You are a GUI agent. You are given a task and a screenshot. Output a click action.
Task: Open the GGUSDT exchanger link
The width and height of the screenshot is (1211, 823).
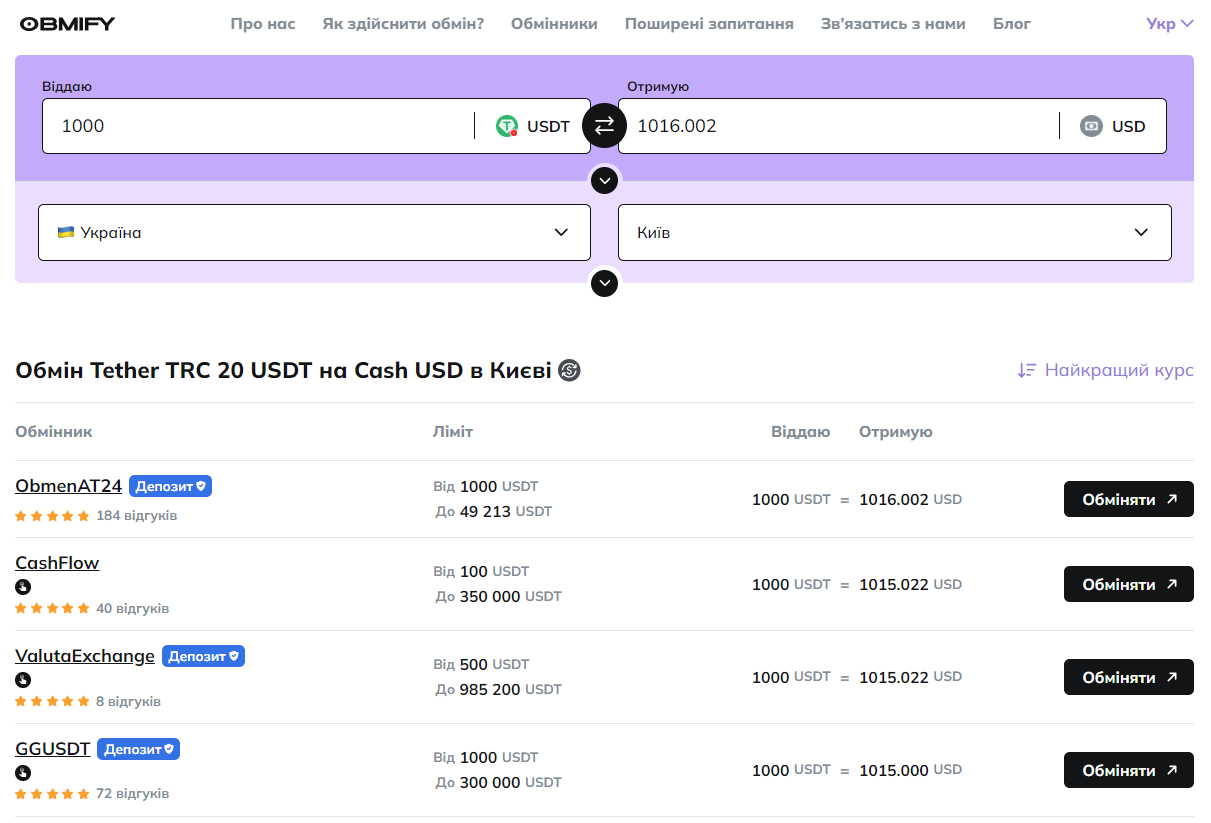pyautogui.click(x=53, y=749)
